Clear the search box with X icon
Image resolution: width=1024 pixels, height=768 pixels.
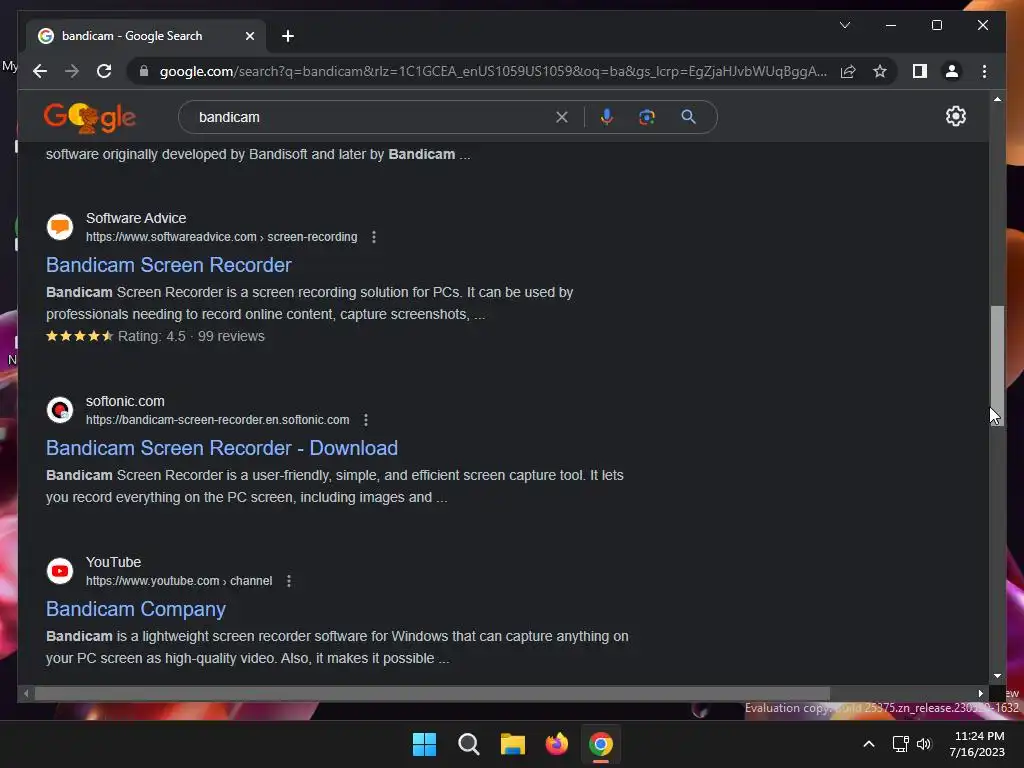point(562,117)
